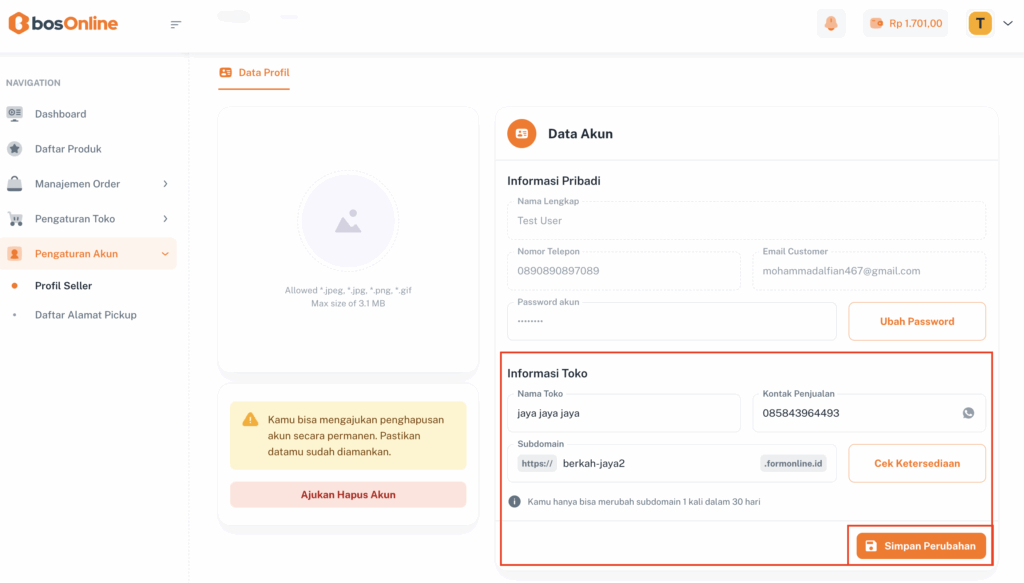The height and width of the screenshot is (583, 1024).
Task: Toggle the sidebar hamburger menu icon
Action: point(176,24)
